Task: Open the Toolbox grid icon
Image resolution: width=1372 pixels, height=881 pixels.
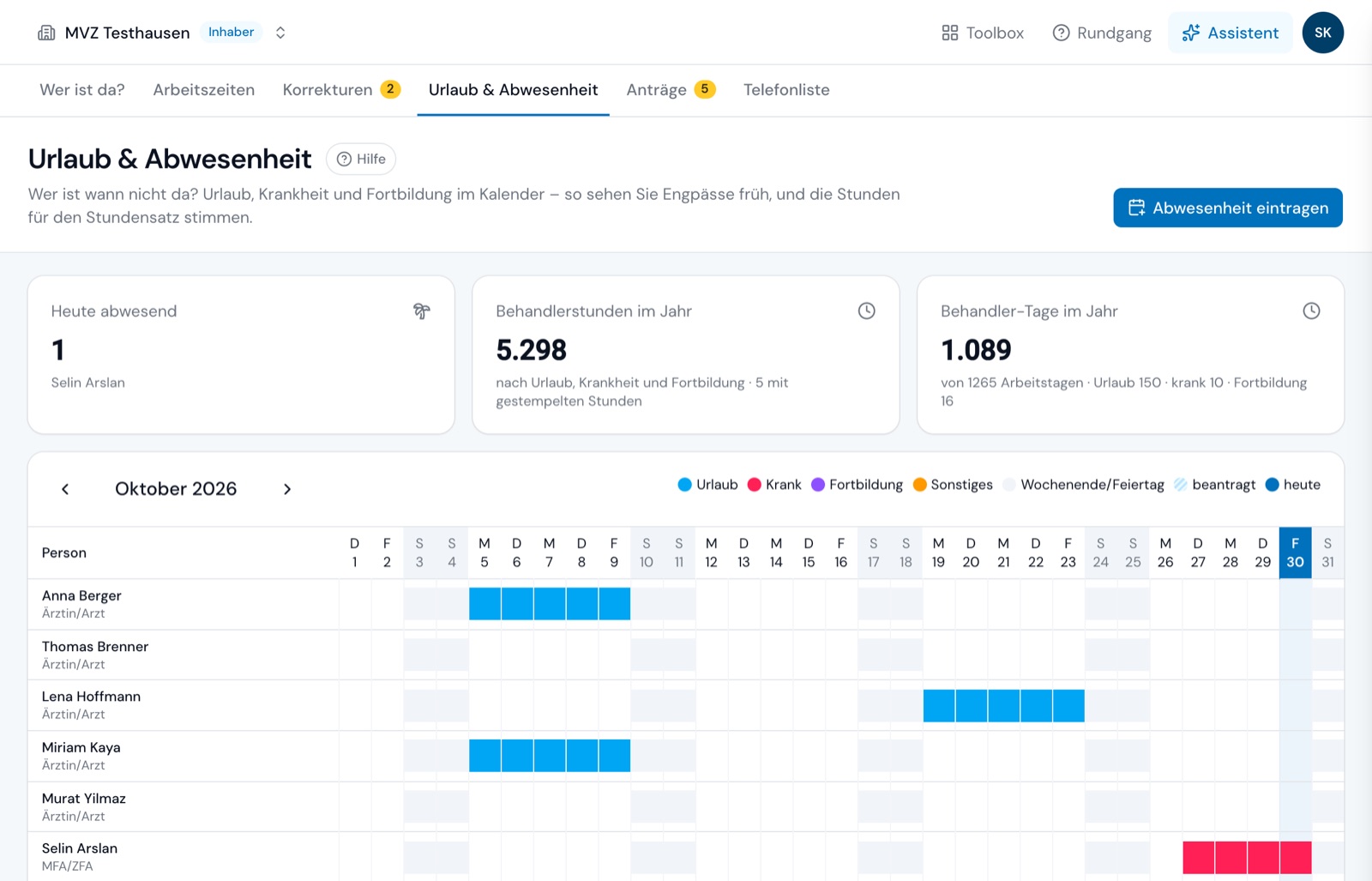Action: [949, 33]
